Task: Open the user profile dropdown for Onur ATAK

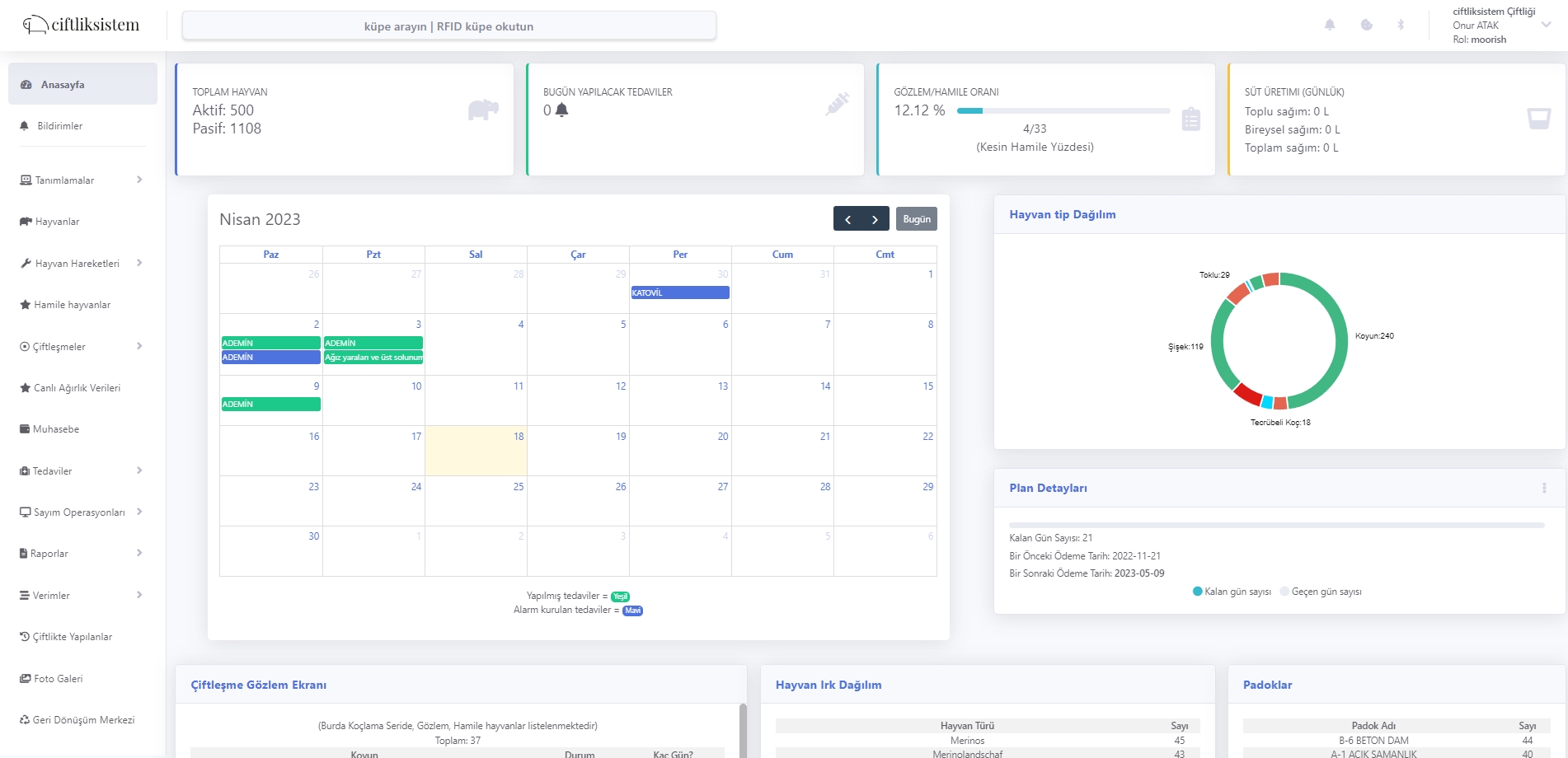Action: coord(1500,26)
